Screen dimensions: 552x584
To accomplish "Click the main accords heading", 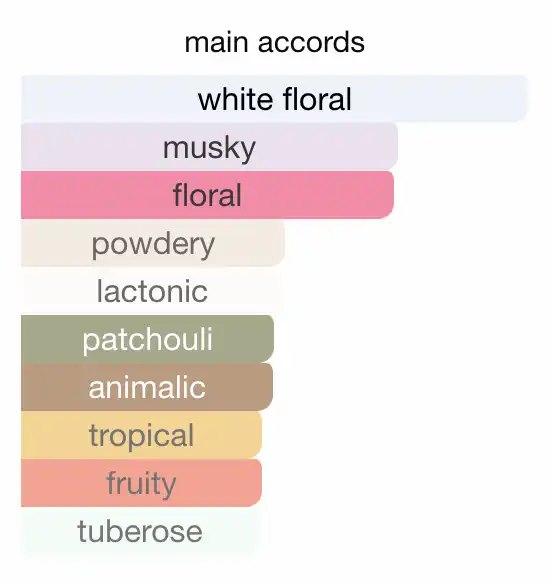I will pyautogui.click(x=275, y=42).
